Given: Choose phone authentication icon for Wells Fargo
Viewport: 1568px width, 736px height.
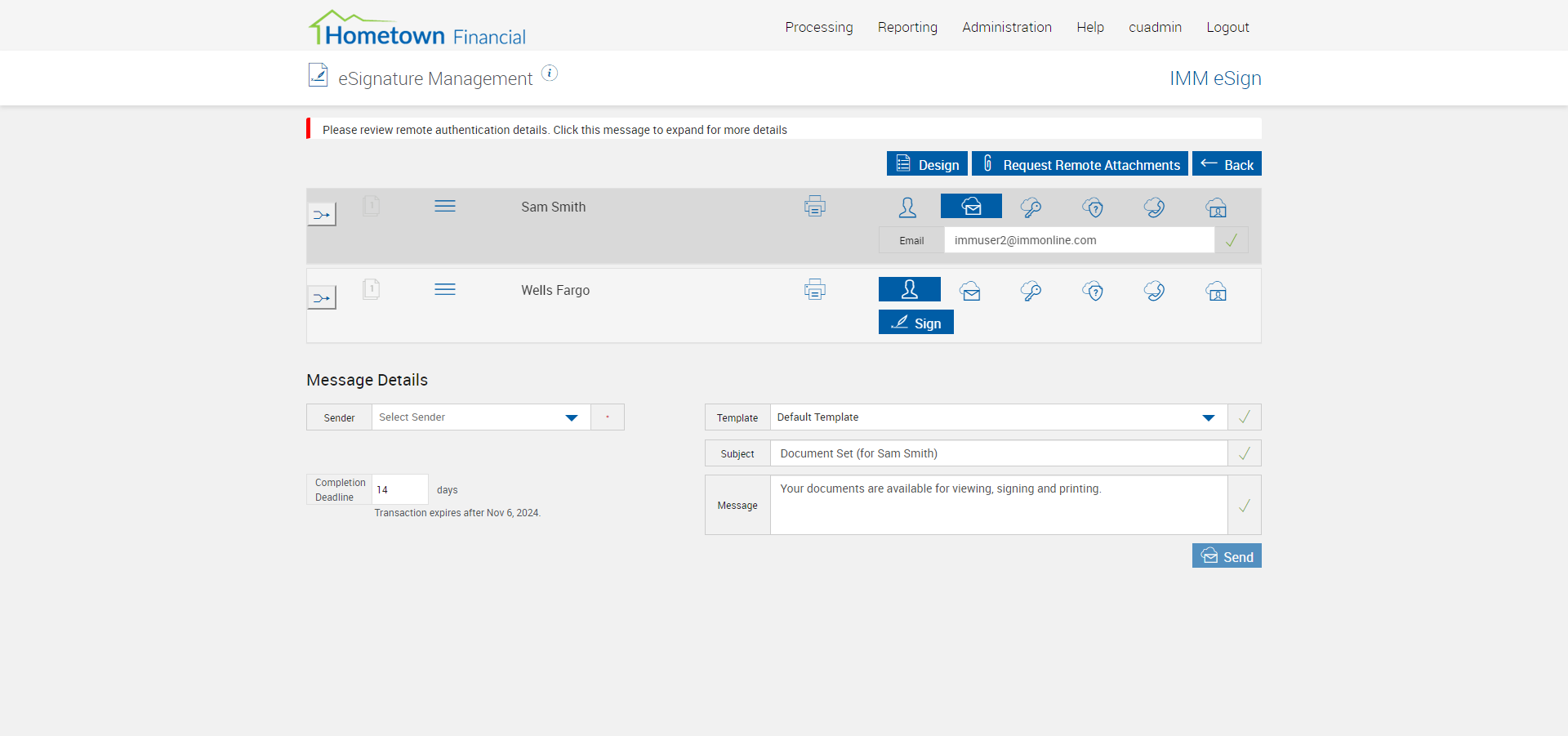Looking at the screenshot, I should coord(1154,291).
